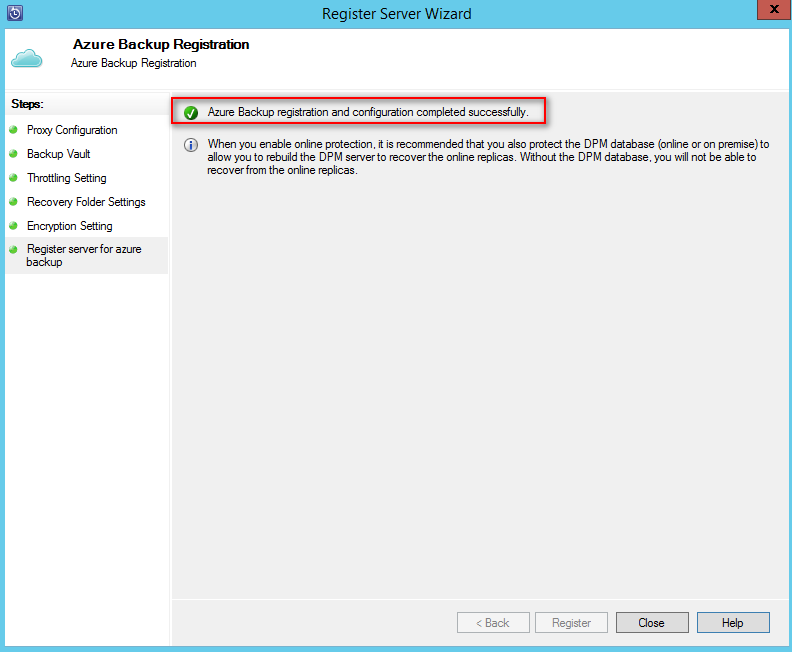
Task: Close the Register Server Wizard window
Action: tap(774, 10)
